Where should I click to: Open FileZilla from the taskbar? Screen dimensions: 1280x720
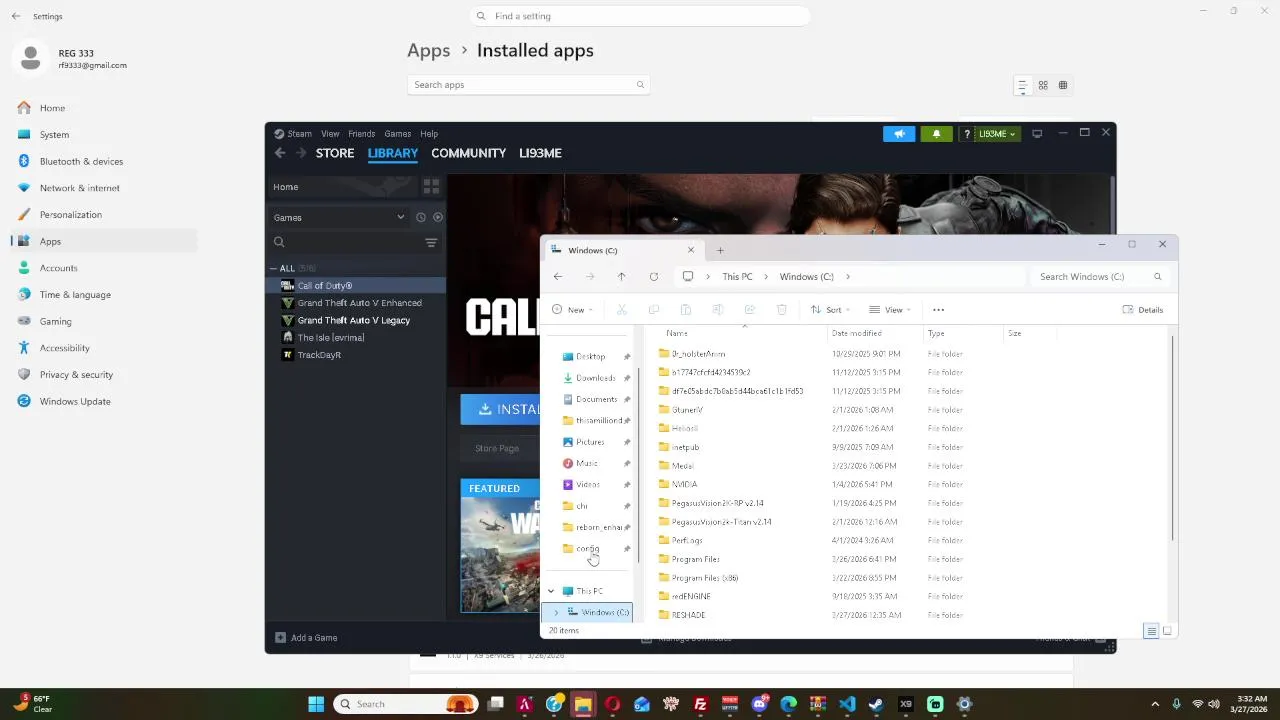tap(701, 704)
